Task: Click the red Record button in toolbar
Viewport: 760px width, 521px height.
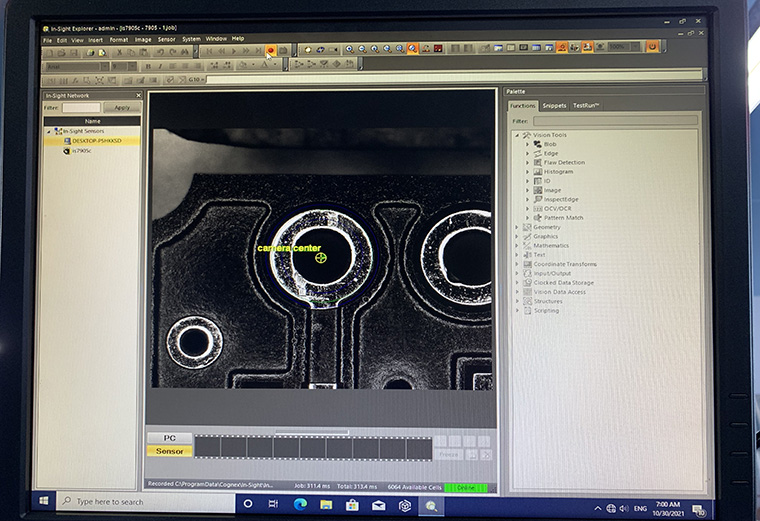Action: pos(271,50)
